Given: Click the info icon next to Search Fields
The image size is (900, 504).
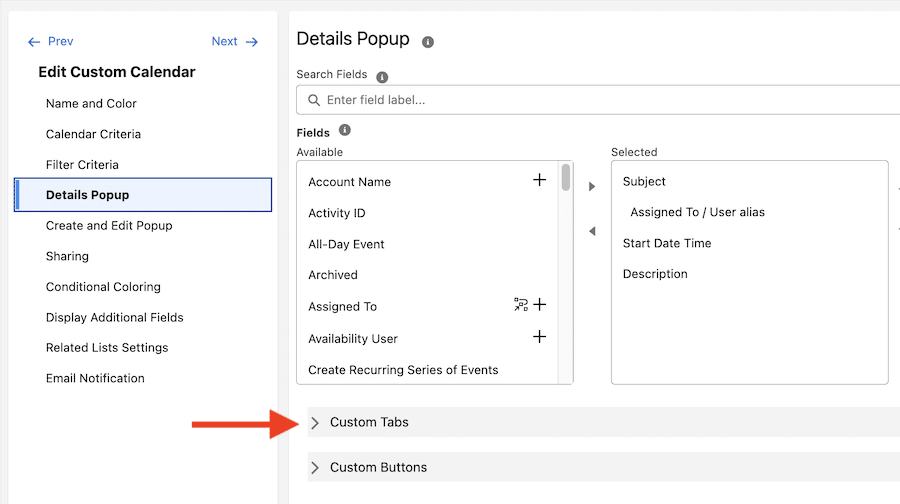Looking at the screenshot, I should (382, 77).
